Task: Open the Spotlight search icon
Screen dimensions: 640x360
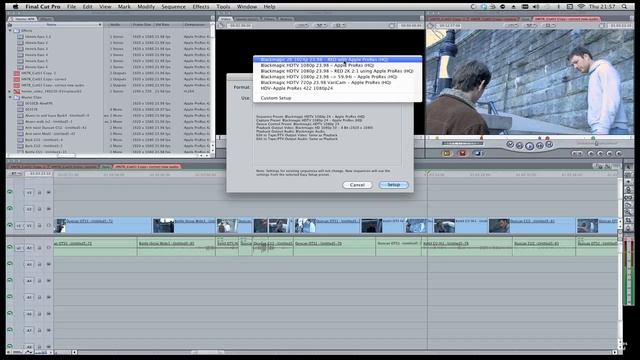Action: point(624,7)
